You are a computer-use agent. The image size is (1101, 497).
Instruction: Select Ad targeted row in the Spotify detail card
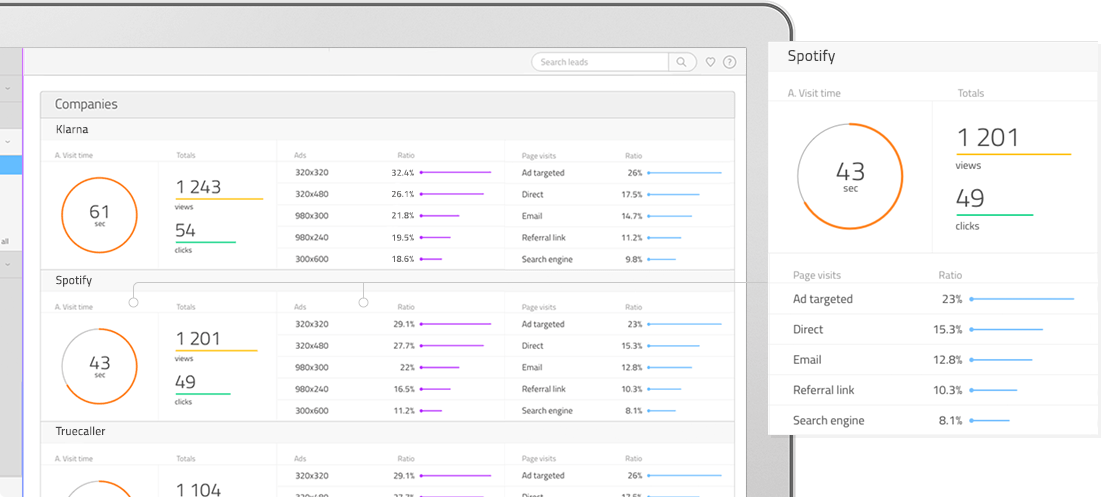point(934,299)
